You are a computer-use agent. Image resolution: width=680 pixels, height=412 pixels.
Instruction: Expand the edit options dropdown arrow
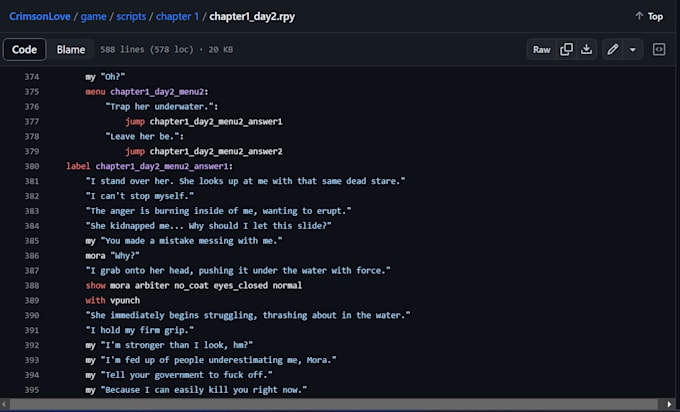coord(633,49)
